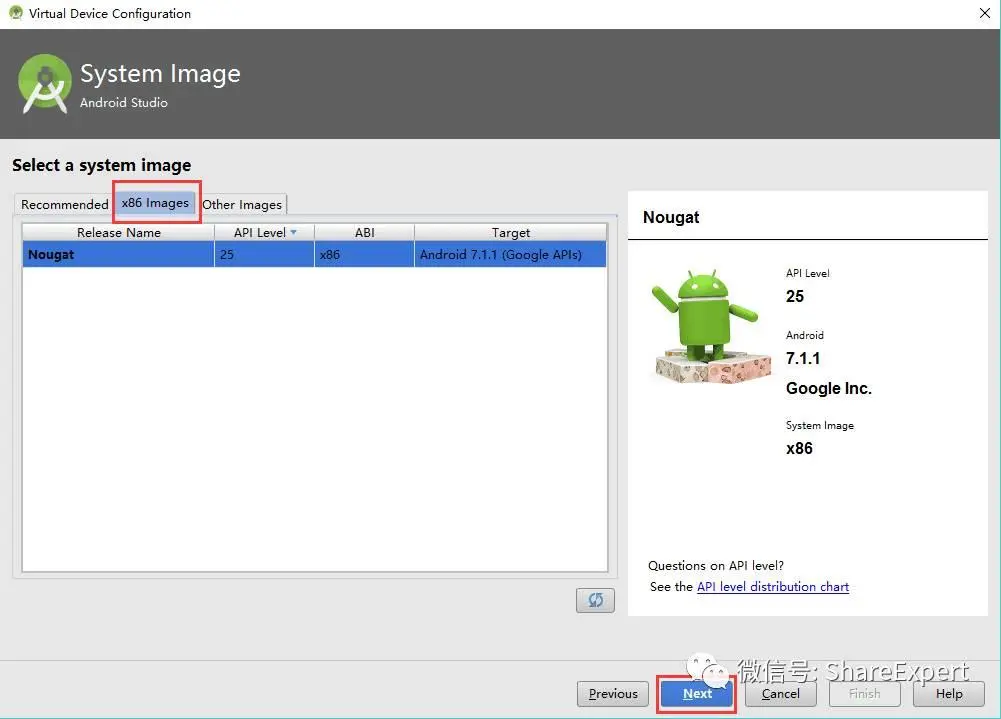Click the x86 ABI table cell

pyautogui.click(x=365, y=254)
